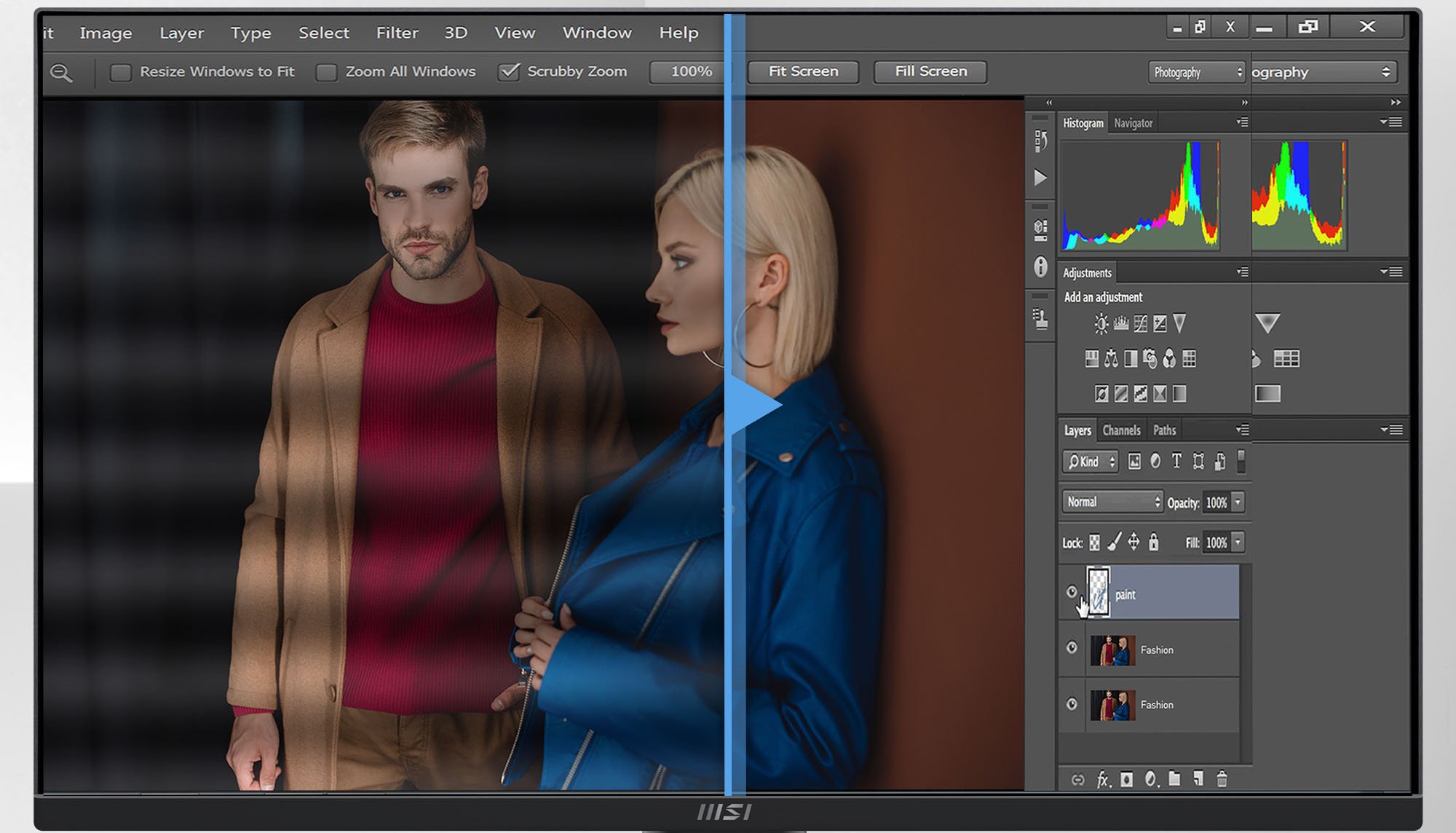This screenshot has height=833, width=1456.
Task: Open the Fill slider dropdown arrow
Action: click(x=1238, y=542)
